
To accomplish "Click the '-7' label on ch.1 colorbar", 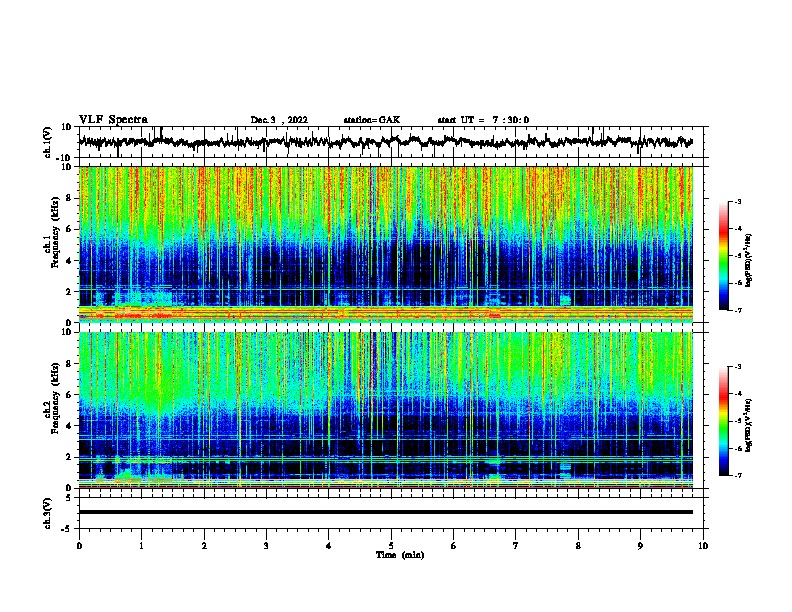I will 738,310.
